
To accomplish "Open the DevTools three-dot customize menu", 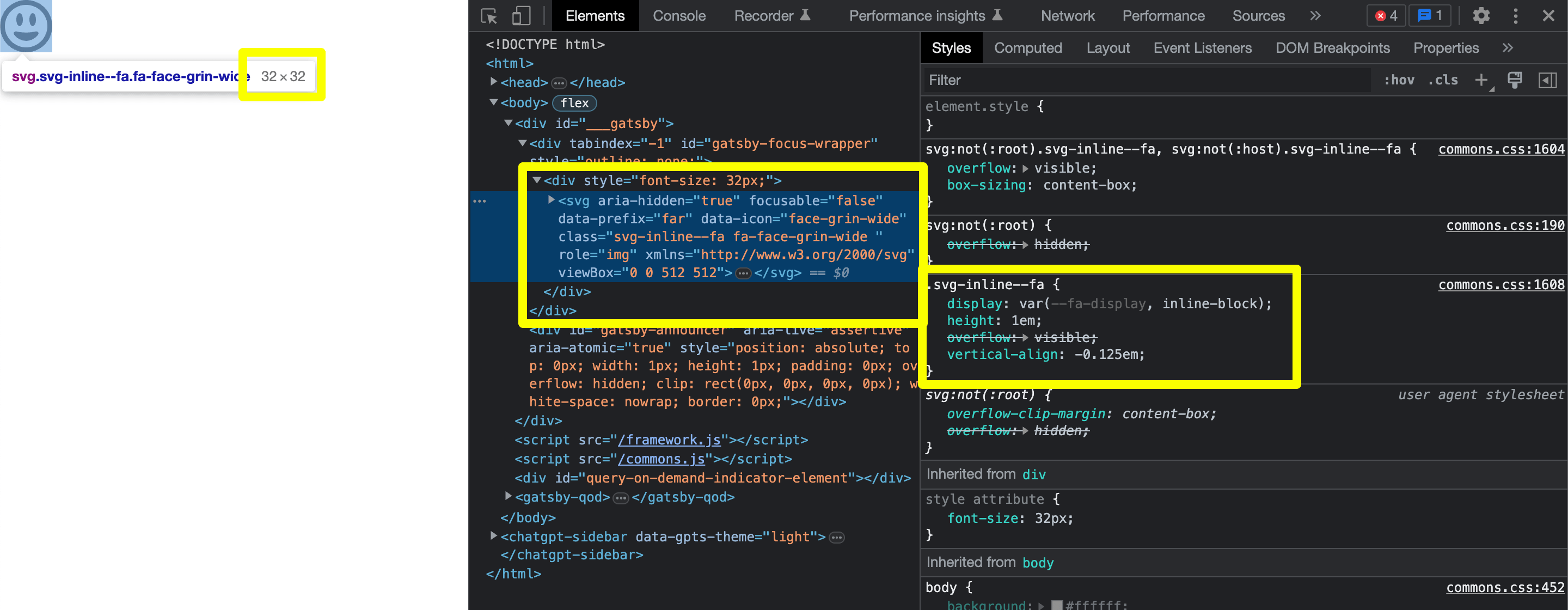I will click(x=1516, y=16).
